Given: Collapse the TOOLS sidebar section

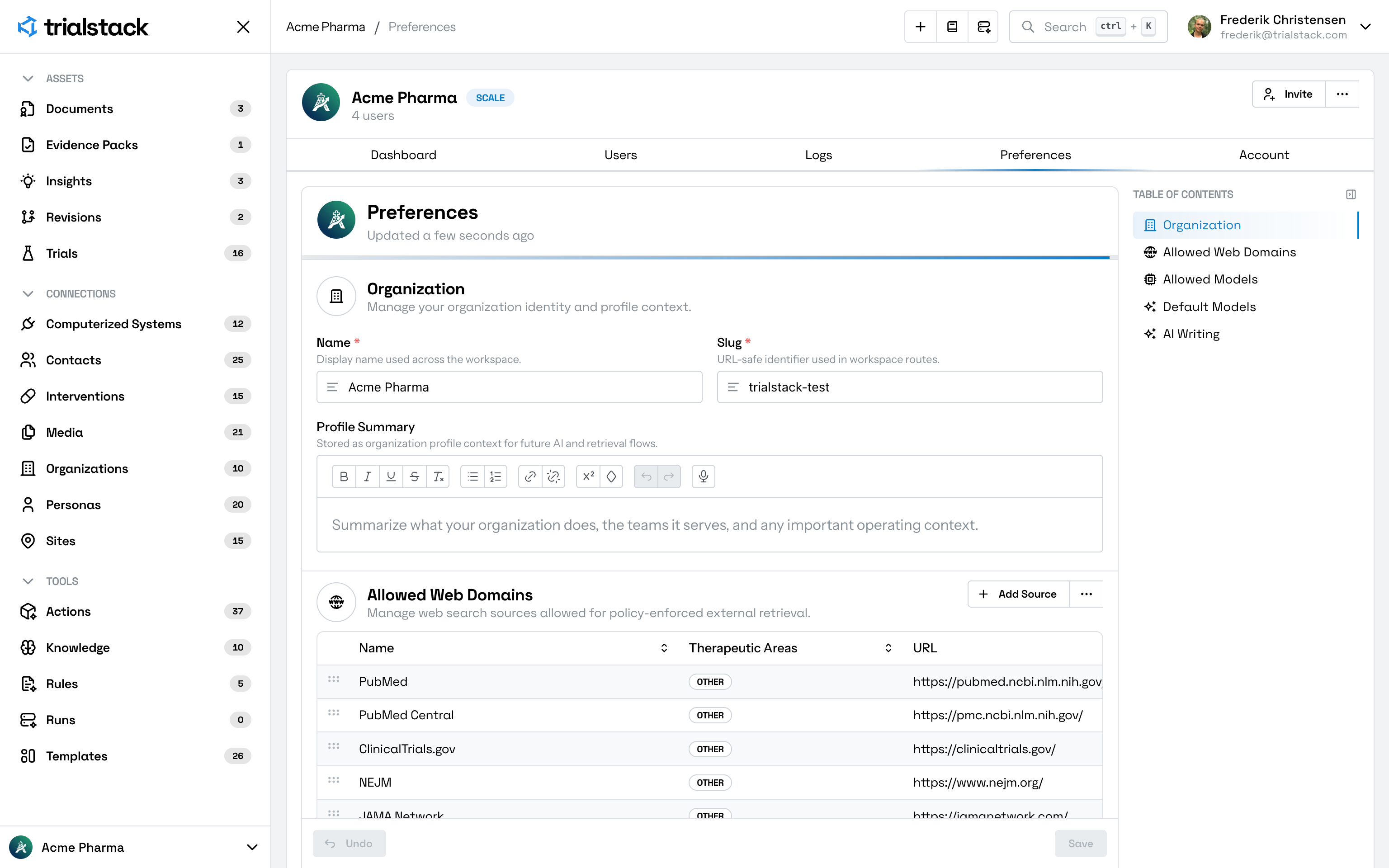Looking at the screenshot, I should 28,581.
